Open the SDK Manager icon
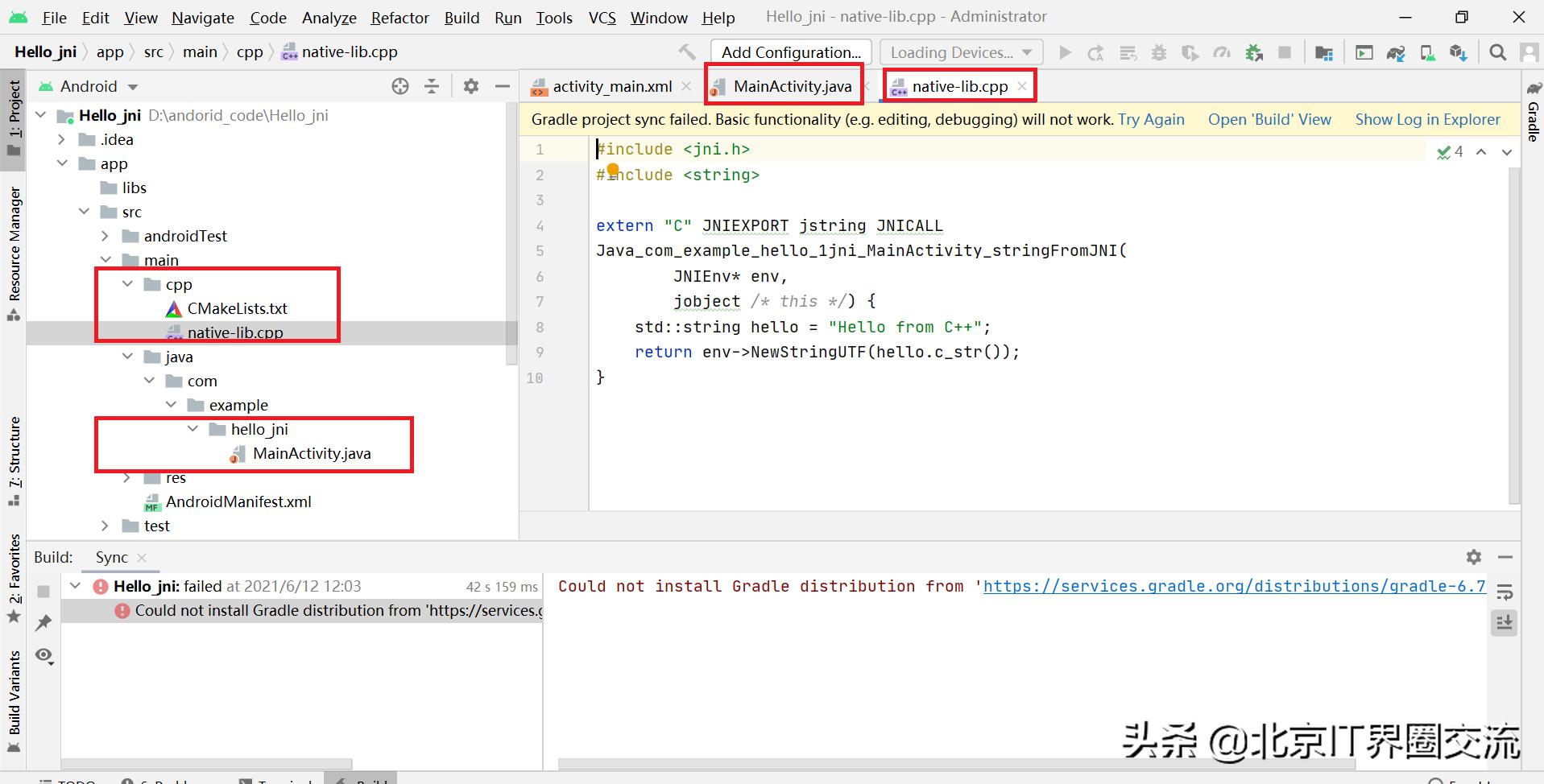Viewport: 1544px width, 784px height. point(1457,53)
